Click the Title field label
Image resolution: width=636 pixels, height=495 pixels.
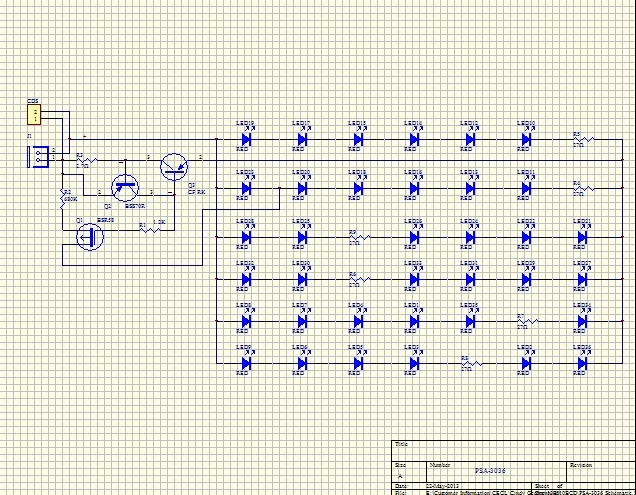(401, 444)
